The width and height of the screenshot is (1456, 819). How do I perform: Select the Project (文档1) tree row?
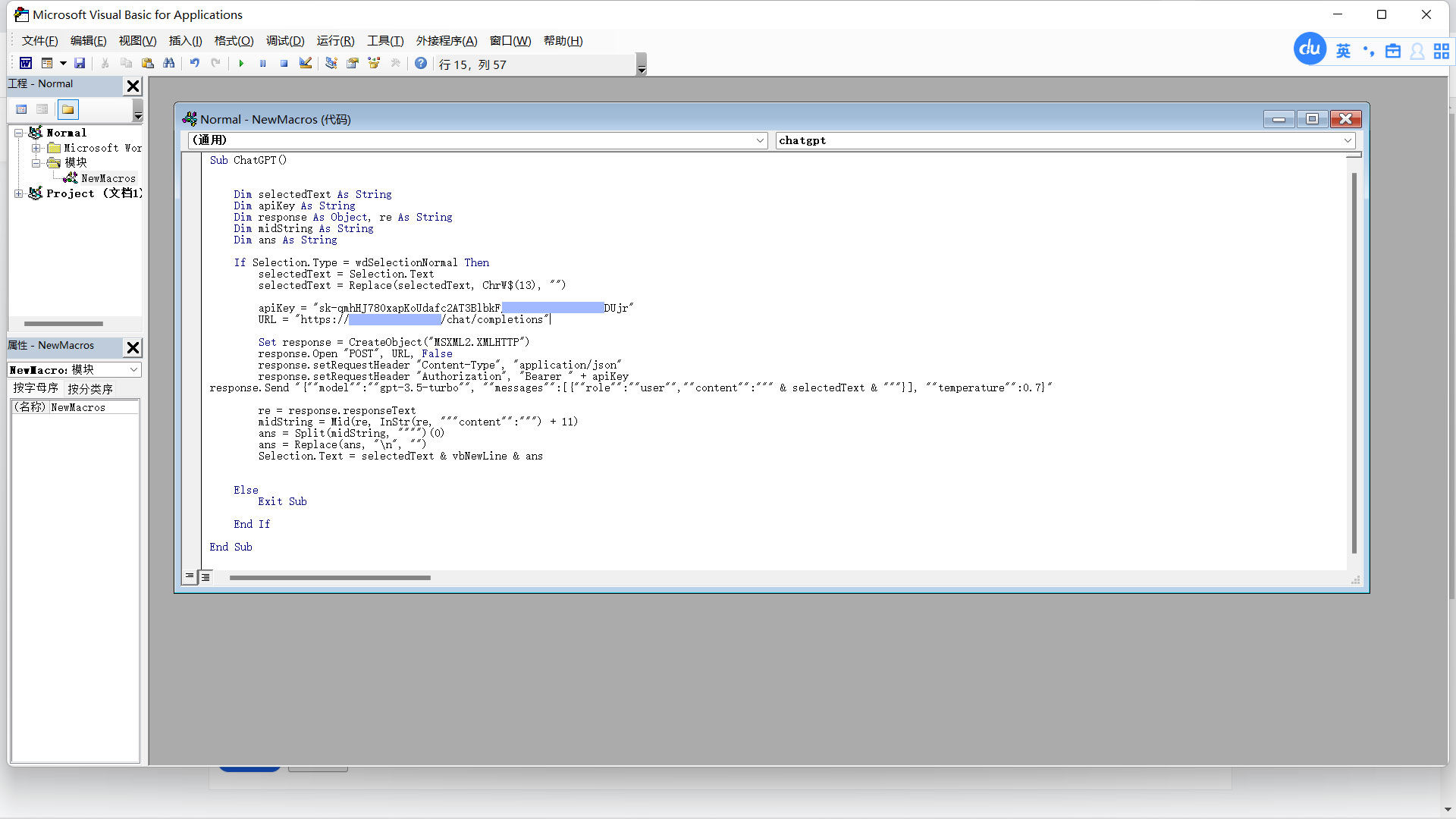click(94, 193)
